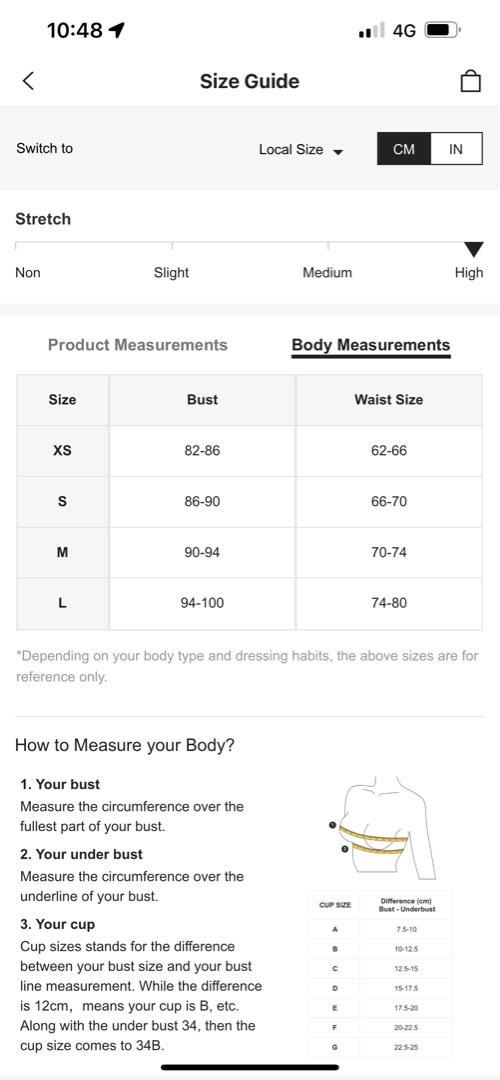The image size is (500, 1080).
Task: Open the shopping bag icon
Action: pos(470,81)
